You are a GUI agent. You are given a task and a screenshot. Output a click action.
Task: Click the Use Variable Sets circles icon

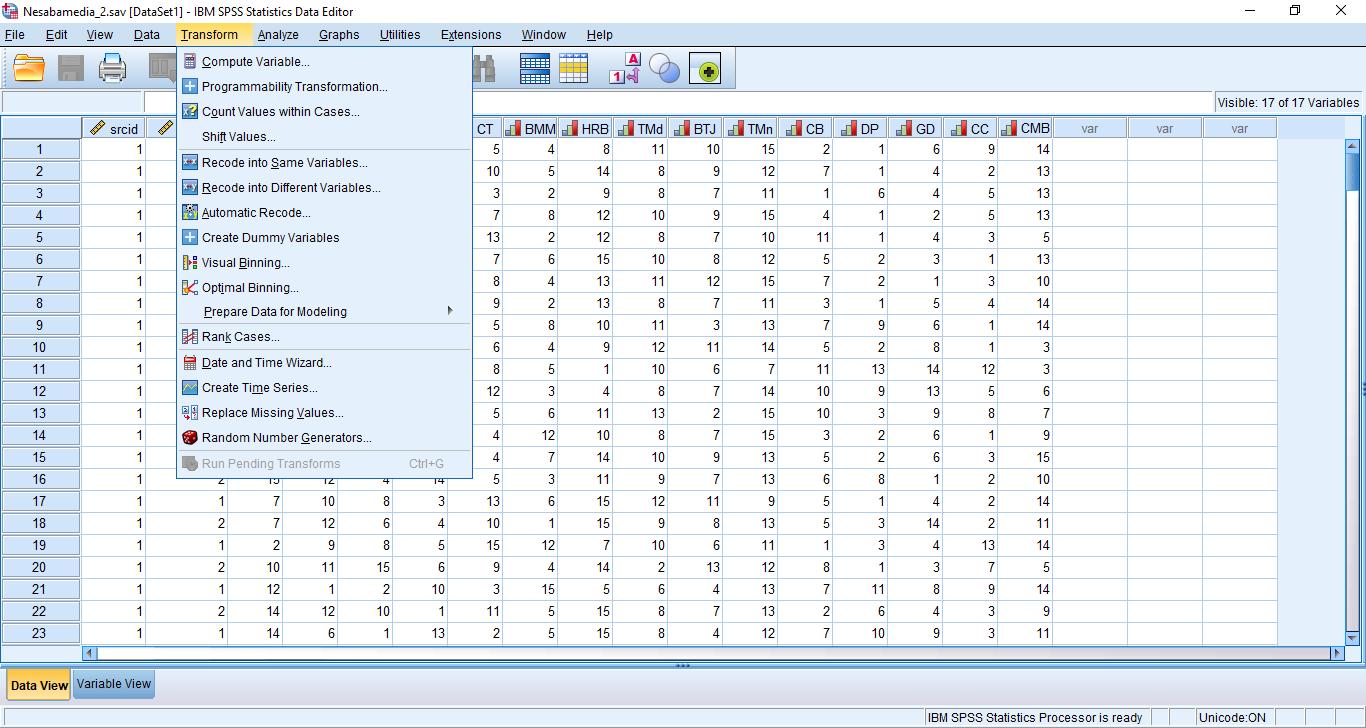coord(664,68)
